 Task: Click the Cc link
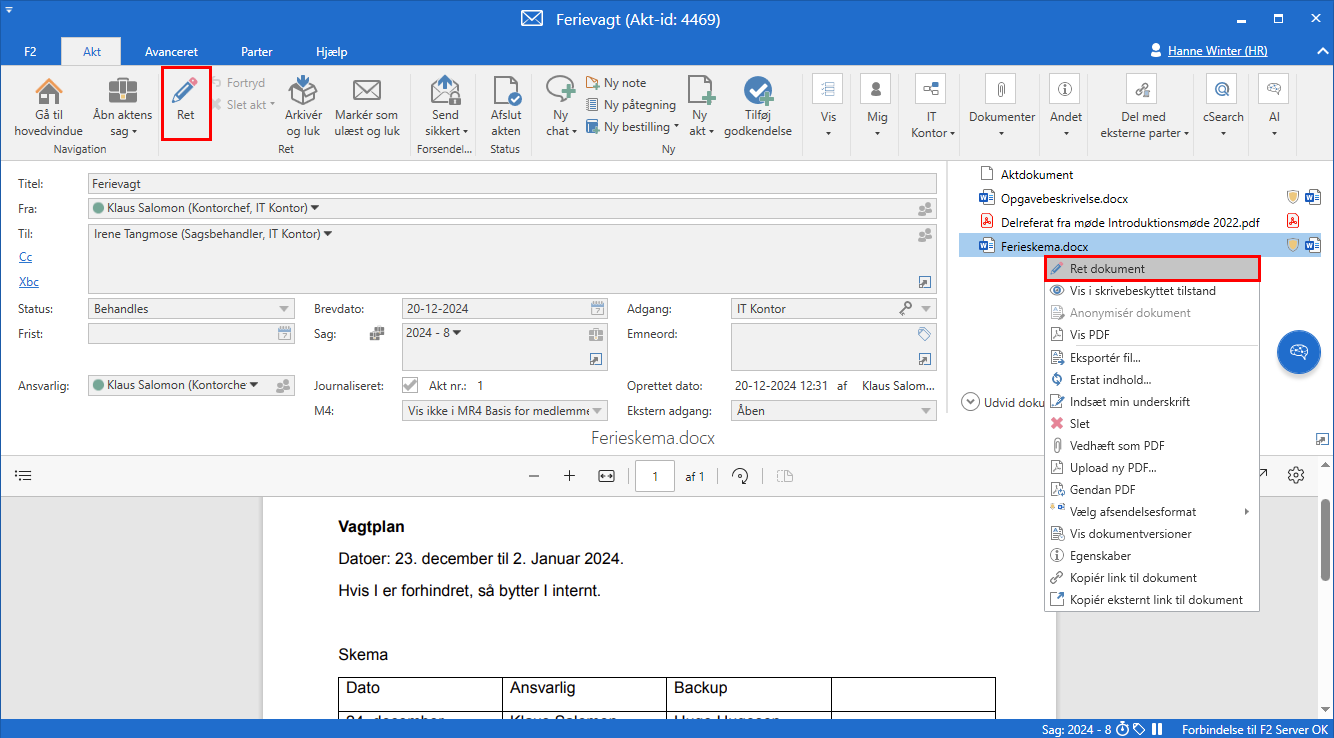25,258
